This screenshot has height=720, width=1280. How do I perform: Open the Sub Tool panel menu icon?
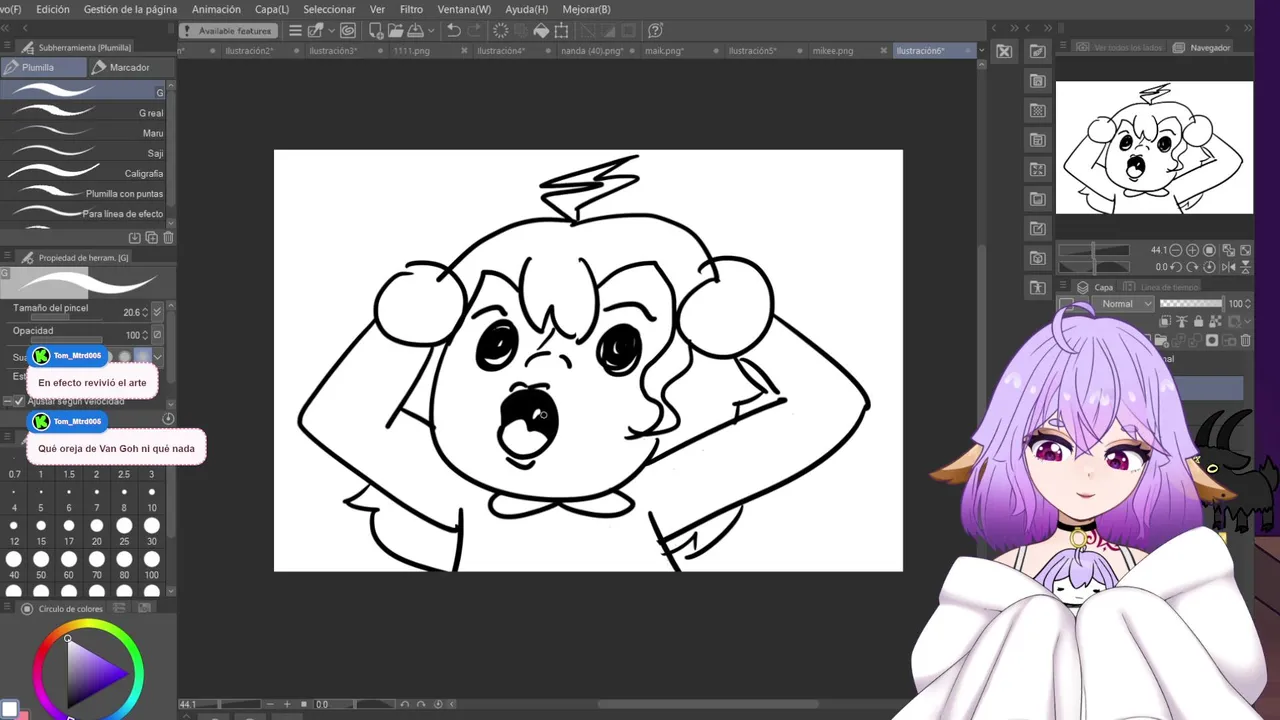8,47
